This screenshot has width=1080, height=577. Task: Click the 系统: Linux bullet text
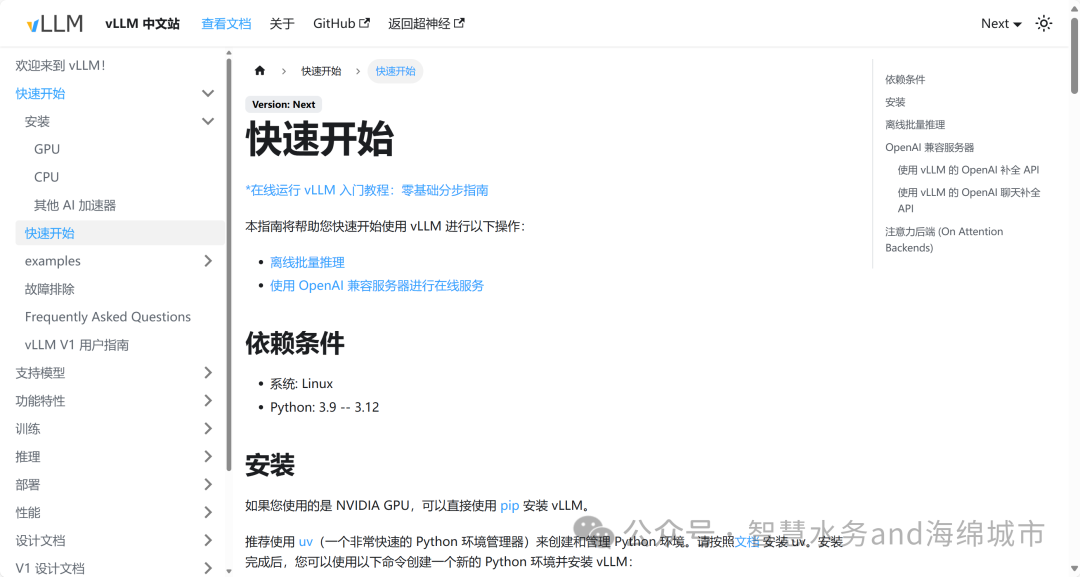[302, 384]
